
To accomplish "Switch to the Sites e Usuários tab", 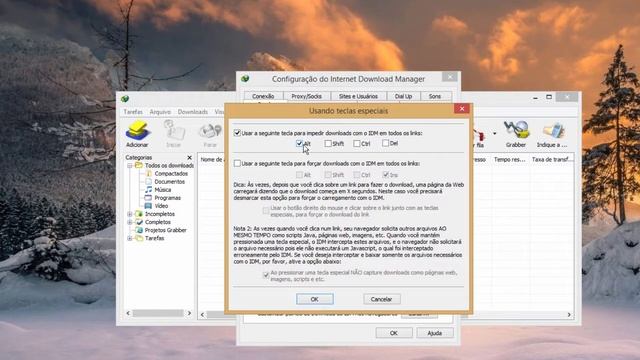I will pyautogui.click(x=358, y=96).
